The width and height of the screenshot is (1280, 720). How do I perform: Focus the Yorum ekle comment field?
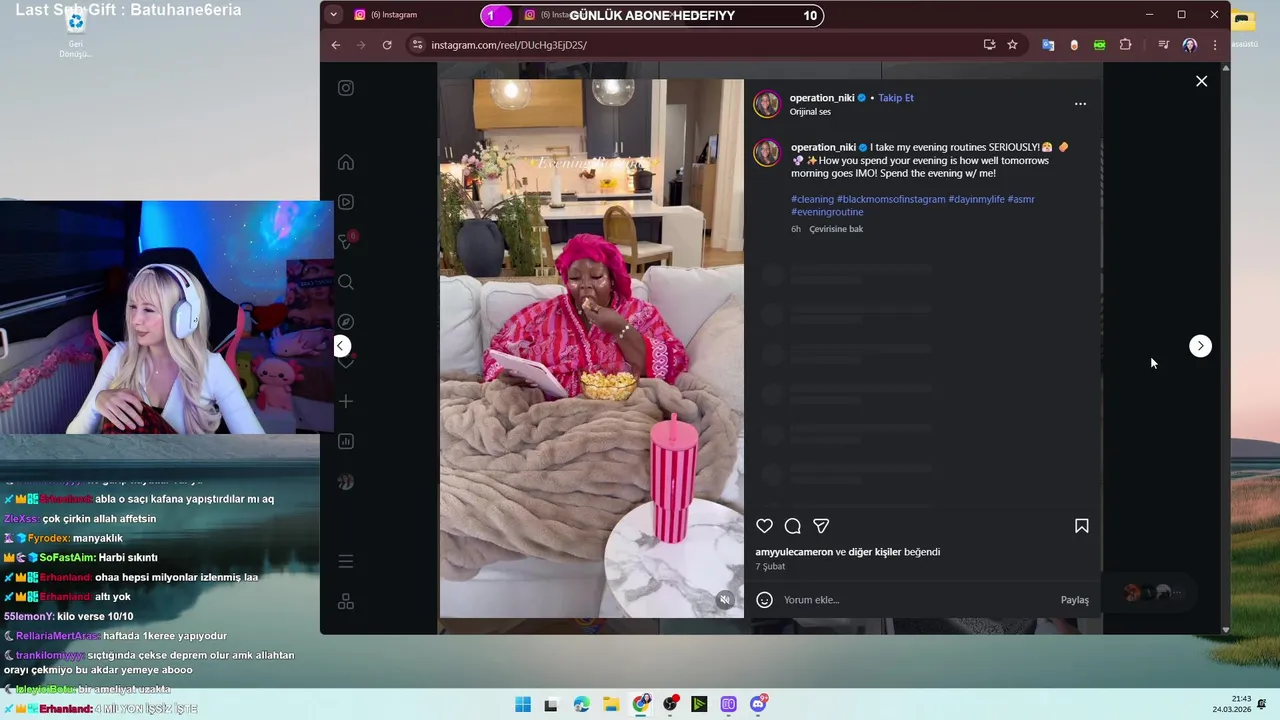point(915,600)
